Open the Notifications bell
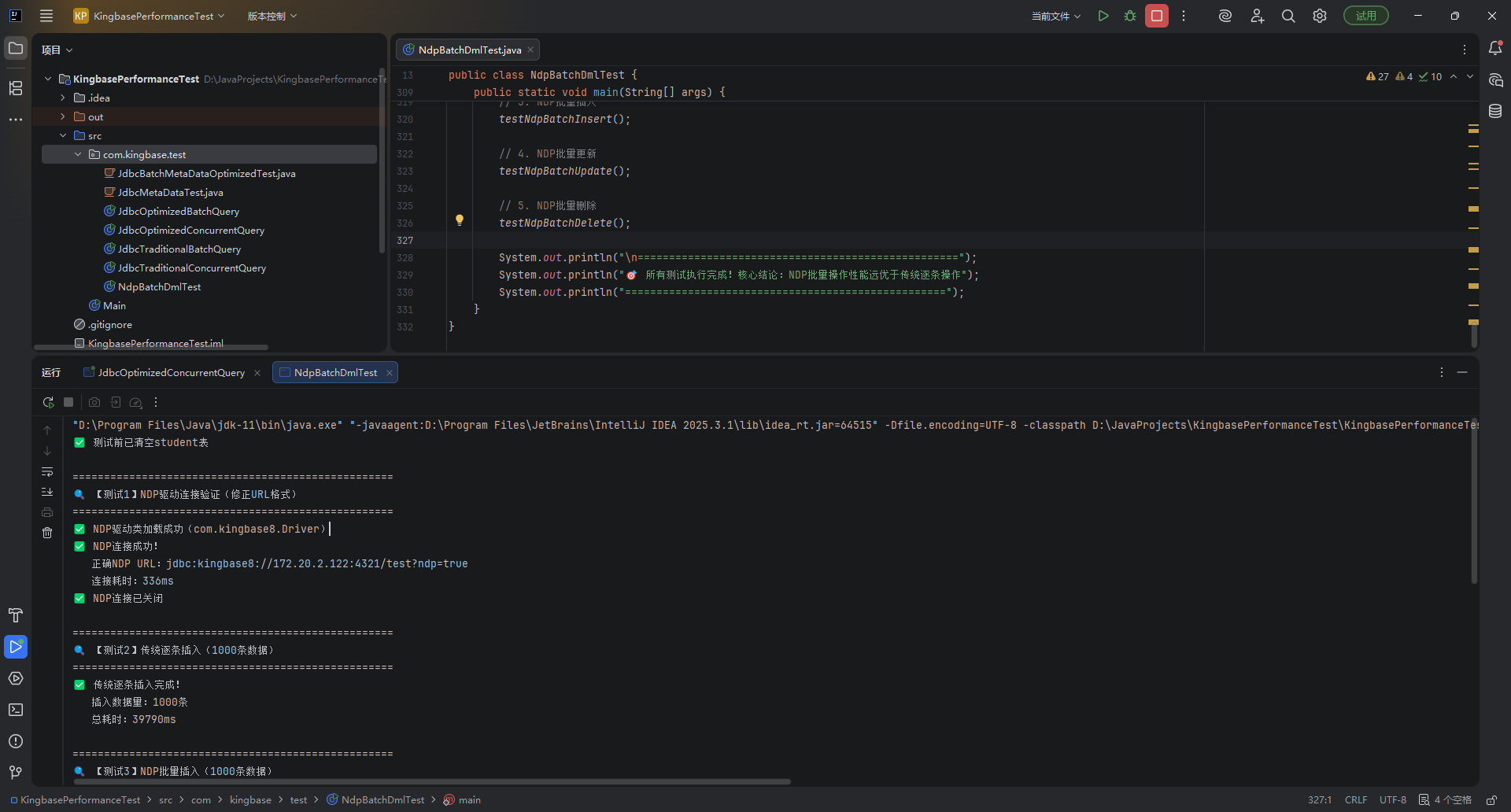Viewport: 1511px width, 812px height. (x=1495, y=49)
